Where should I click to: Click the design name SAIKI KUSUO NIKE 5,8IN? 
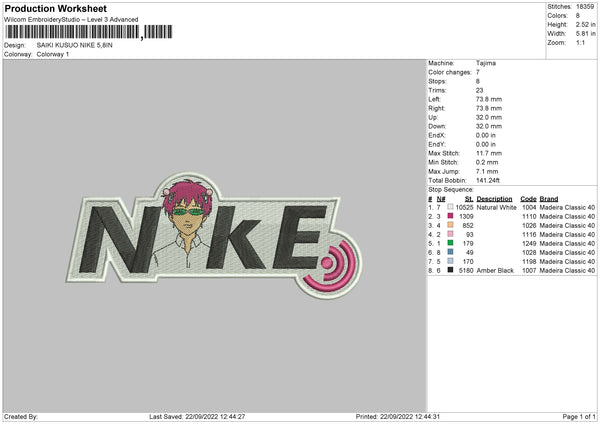pos(75,45)
